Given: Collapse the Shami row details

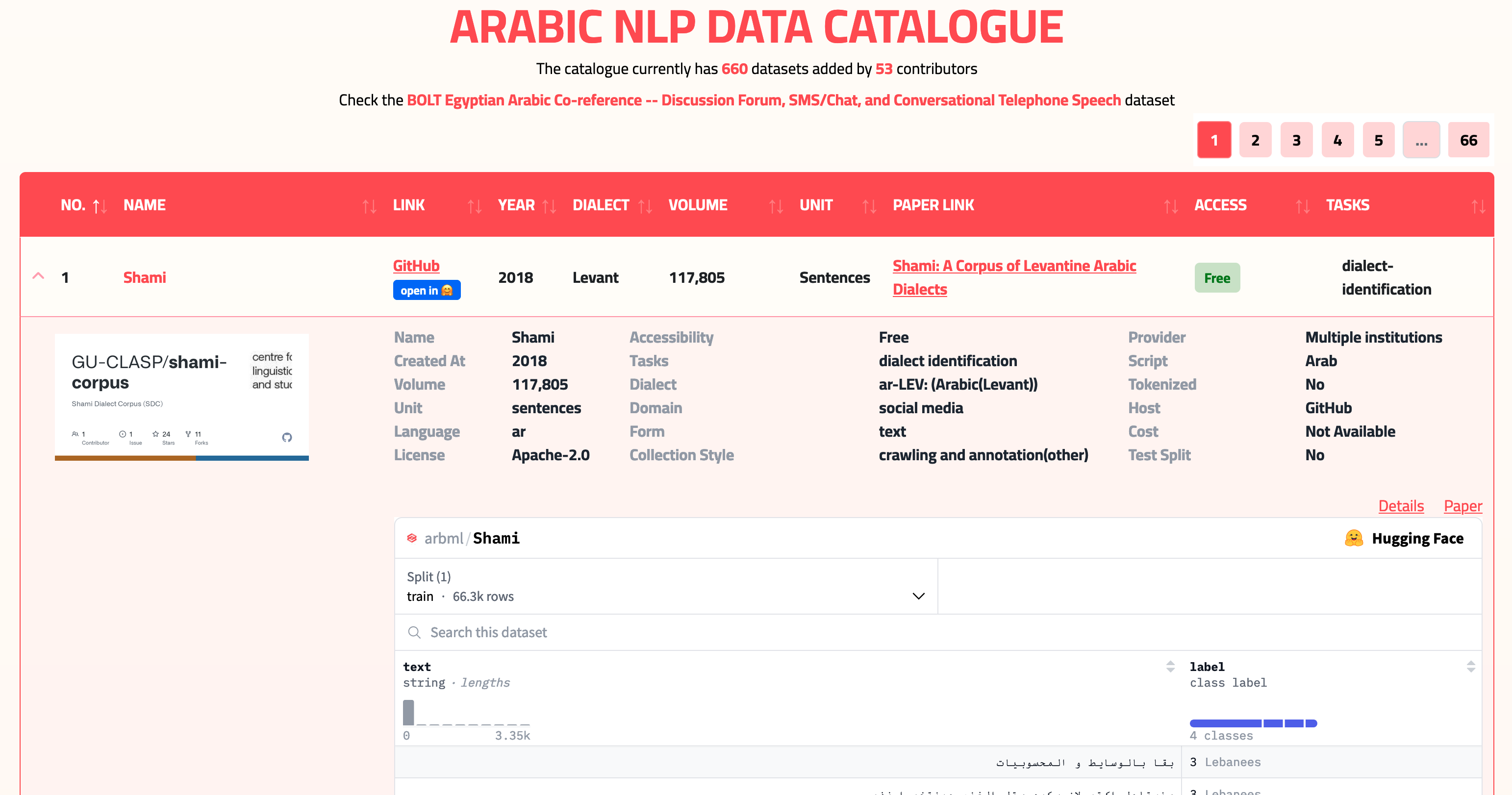Looking at the screenshot, I should tap(39, 276).
